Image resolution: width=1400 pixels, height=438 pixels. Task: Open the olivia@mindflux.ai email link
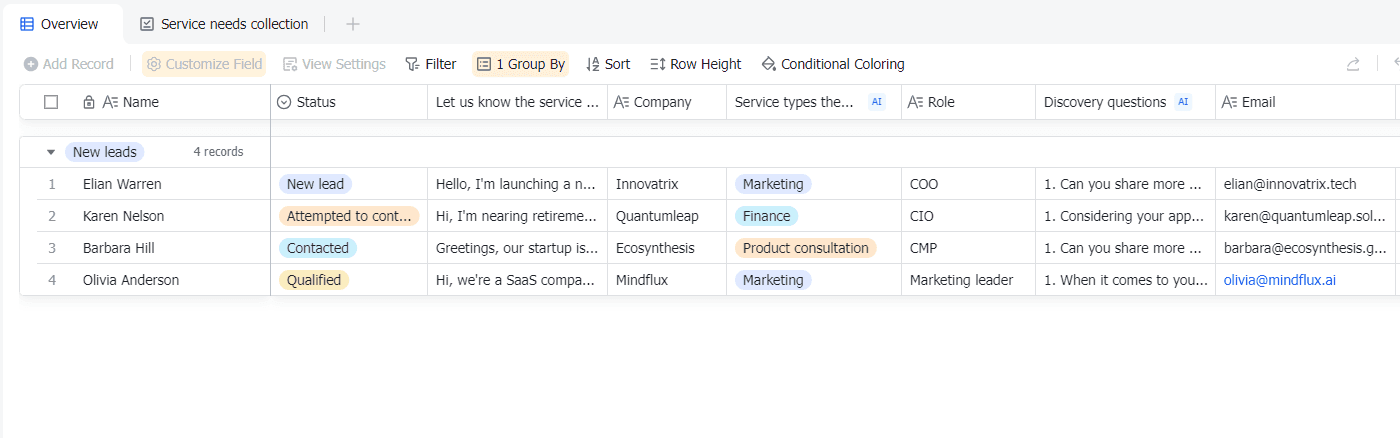point(1279,280)
